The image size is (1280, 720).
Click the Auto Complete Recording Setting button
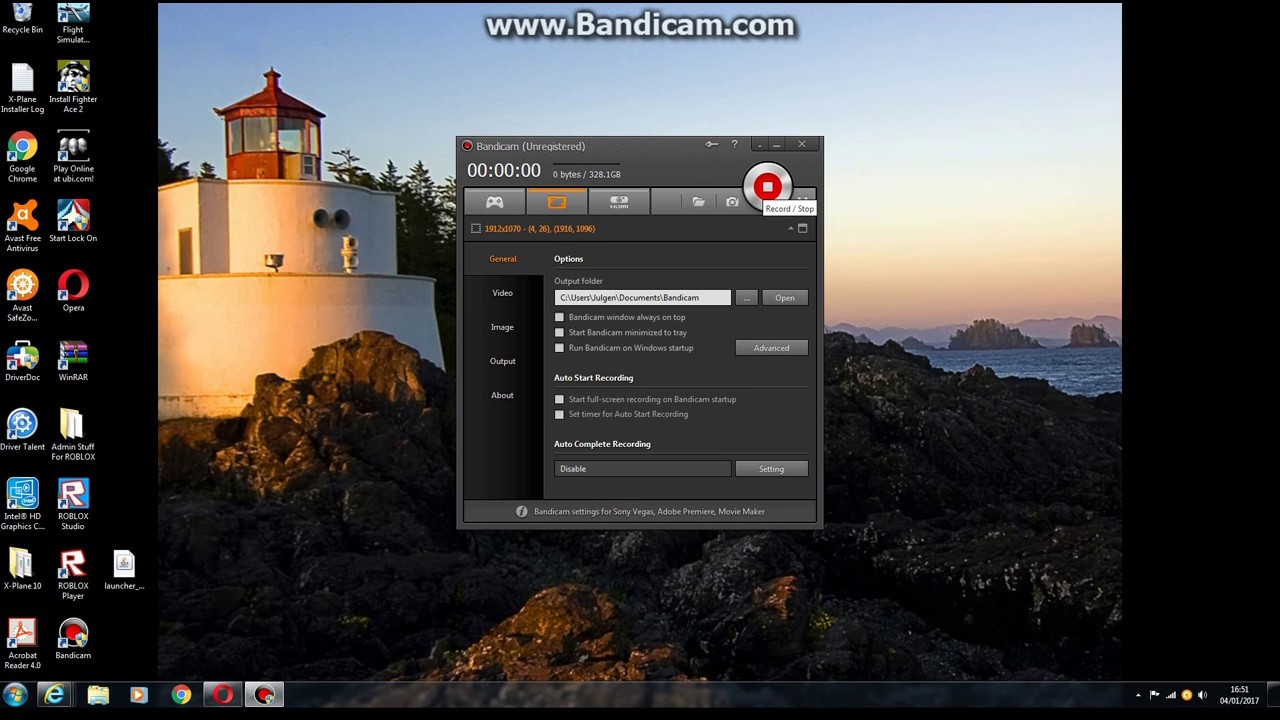pos(771,468)
